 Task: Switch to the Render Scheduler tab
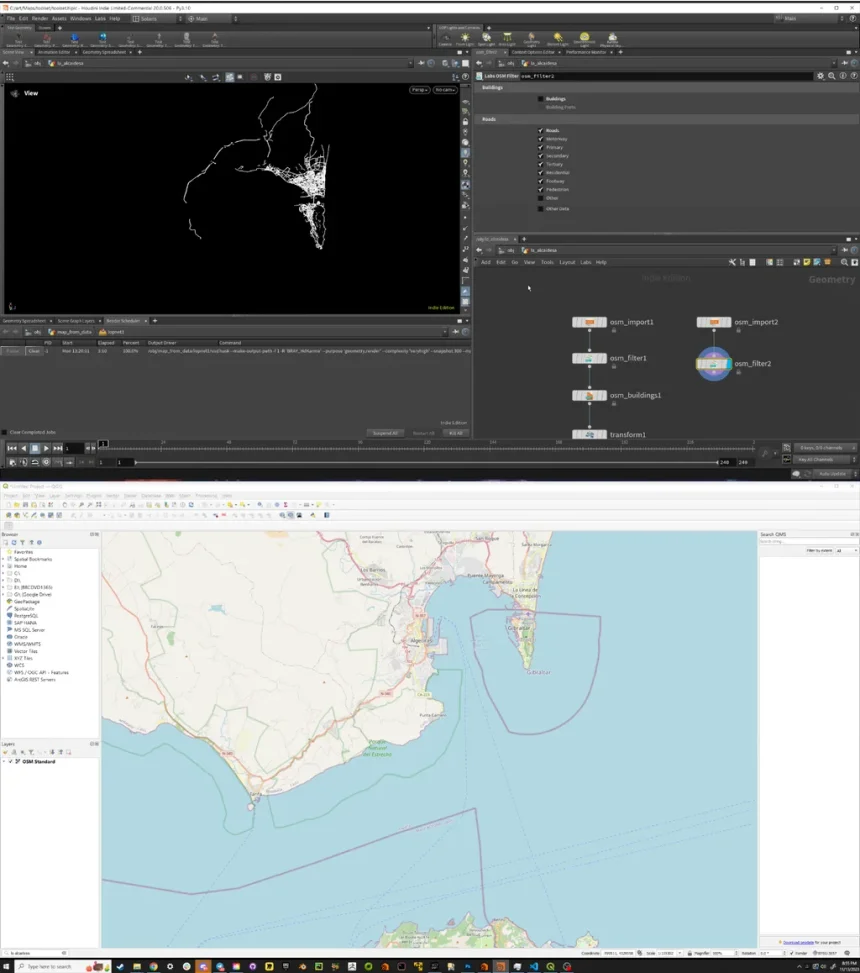pyautogui.click(x=125, y=321)
